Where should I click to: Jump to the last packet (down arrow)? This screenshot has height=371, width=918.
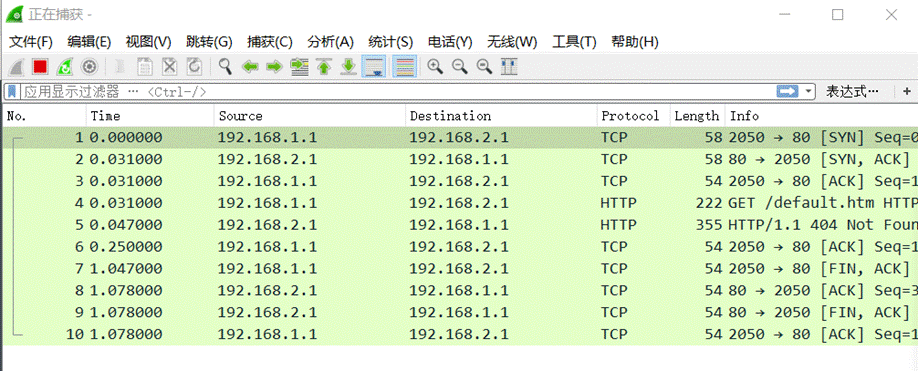tap(348, 67)
